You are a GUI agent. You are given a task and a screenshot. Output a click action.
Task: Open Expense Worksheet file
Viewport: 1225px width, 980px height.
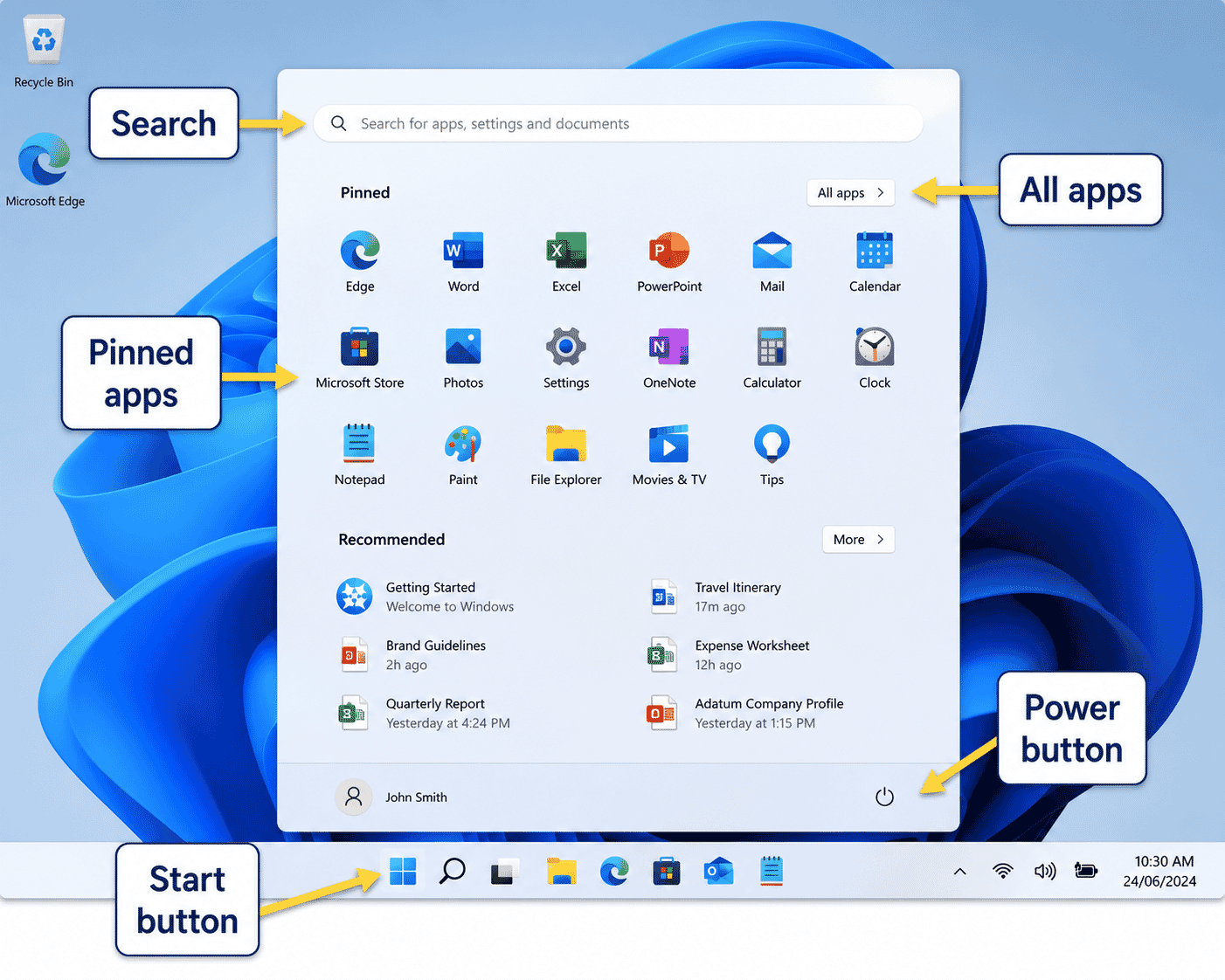729,655
